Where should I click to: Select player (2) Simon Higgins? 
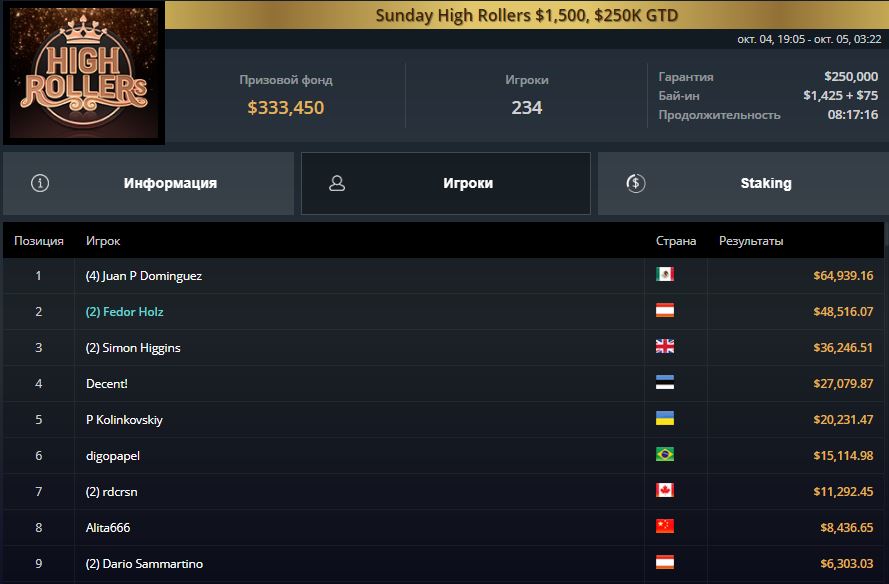[x=133, y=348]
